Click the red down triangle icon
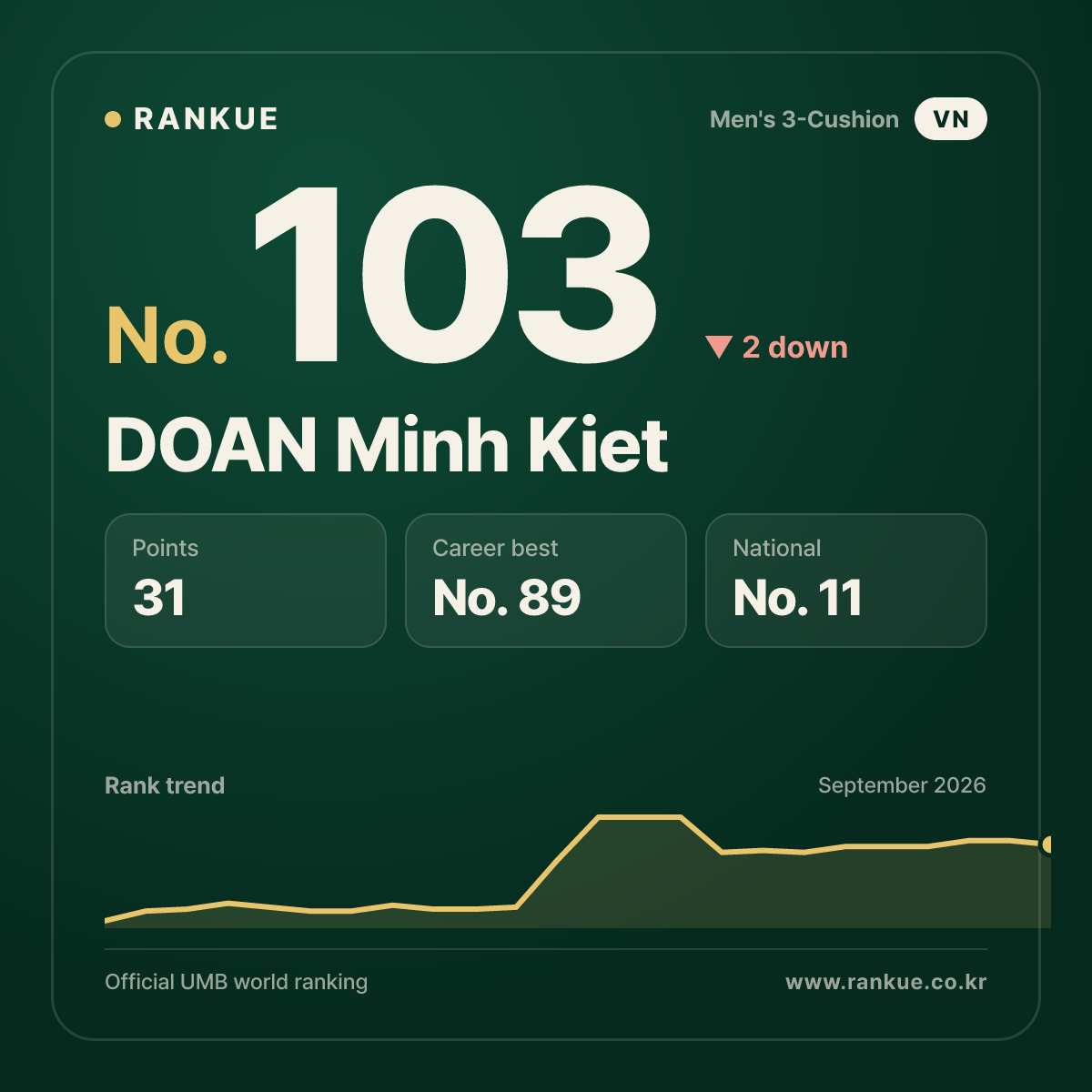The image size is (1092, 1092). pyautogui.click(x=719, y=347)
